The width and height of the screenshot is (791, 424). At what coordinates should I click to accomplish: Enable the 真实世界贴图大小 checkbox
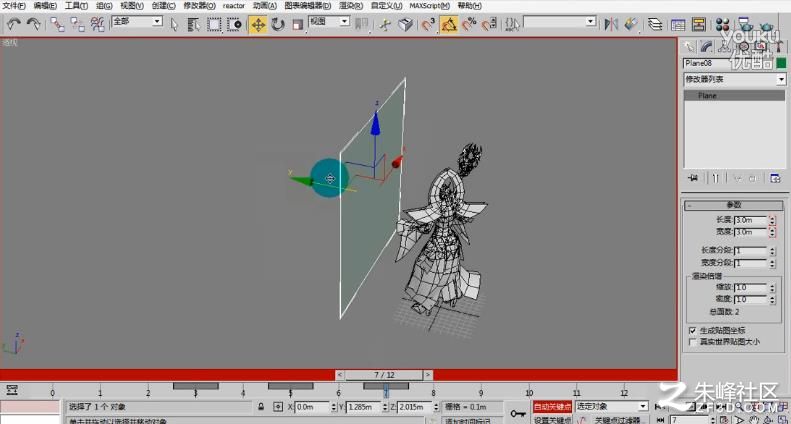(x=693, y=342)
